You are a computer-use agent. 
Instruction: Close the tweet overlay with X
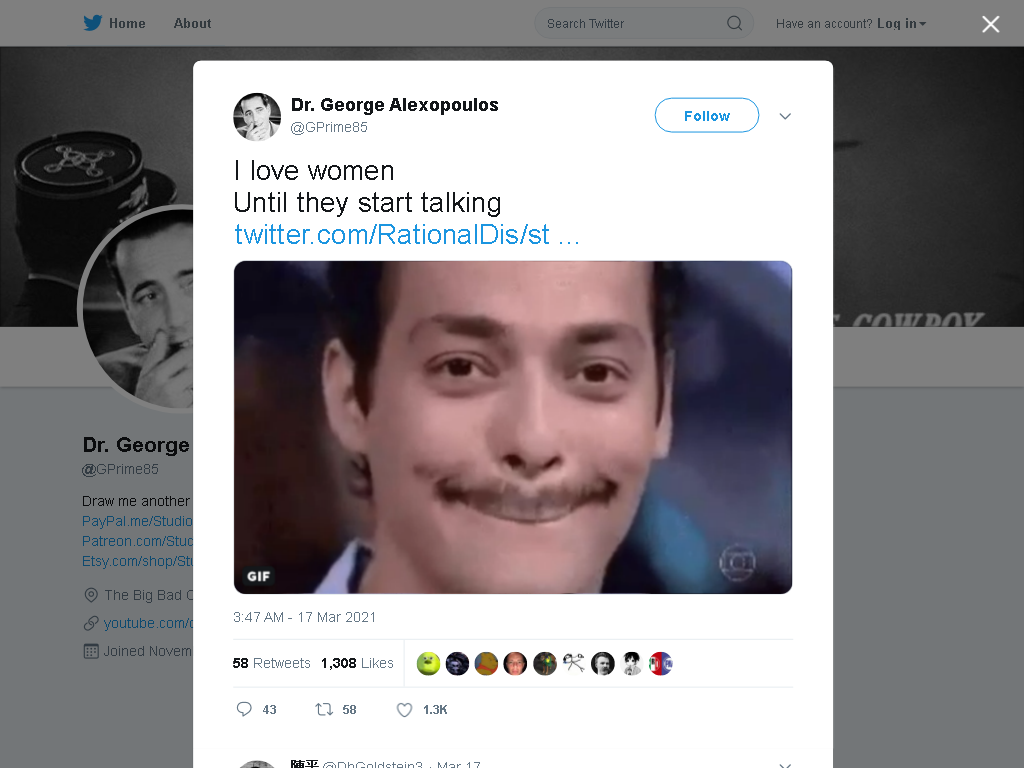coord(990,24)
